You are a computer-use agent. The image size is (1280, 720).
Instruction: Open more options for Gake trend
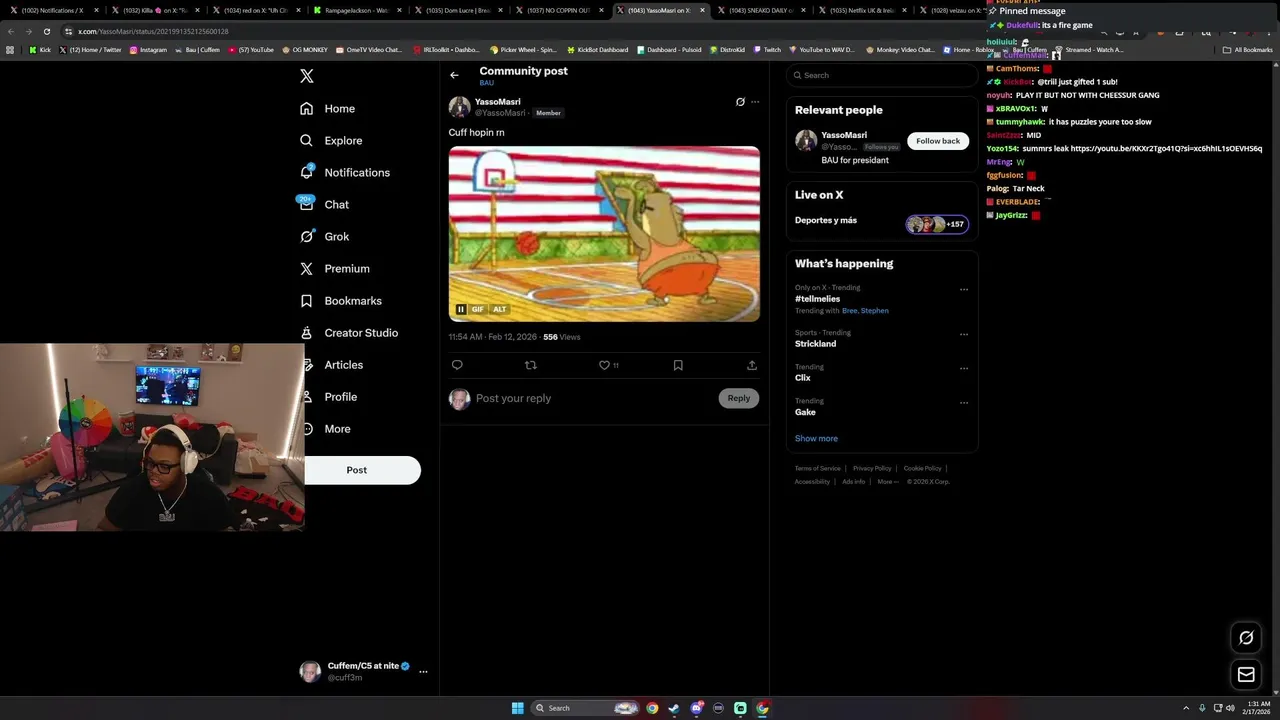tap(964, 403)
